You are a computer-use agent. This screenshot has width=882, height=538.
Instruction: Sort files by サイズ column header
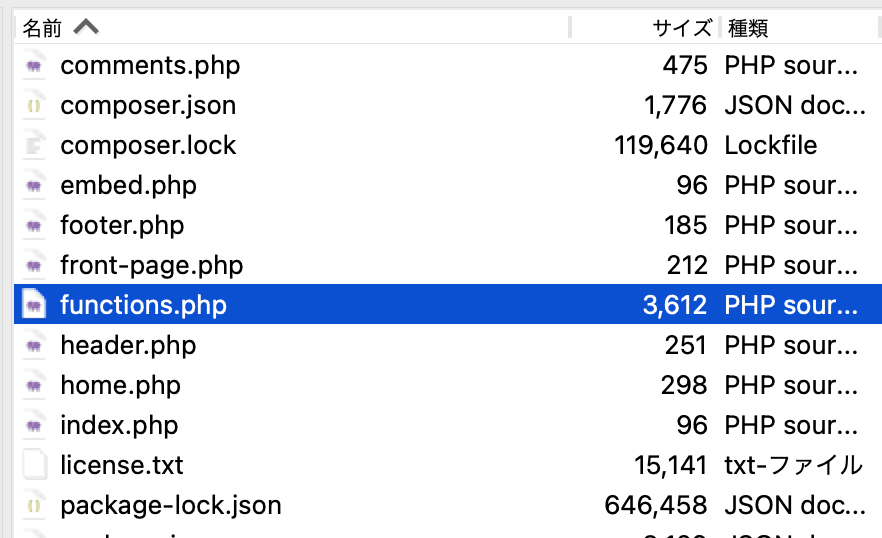682,28
